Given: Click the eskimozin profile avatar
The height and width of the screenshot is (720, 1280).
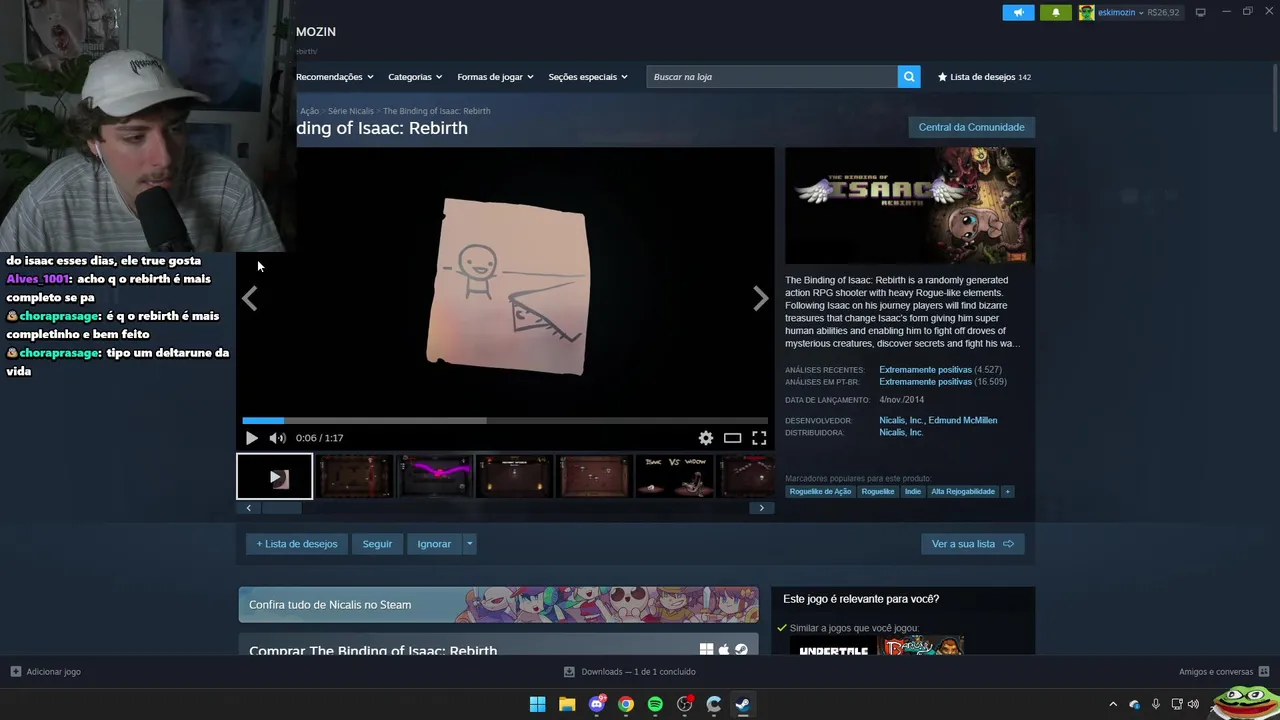Looking at the screenshot, I should coord(1086,13).
